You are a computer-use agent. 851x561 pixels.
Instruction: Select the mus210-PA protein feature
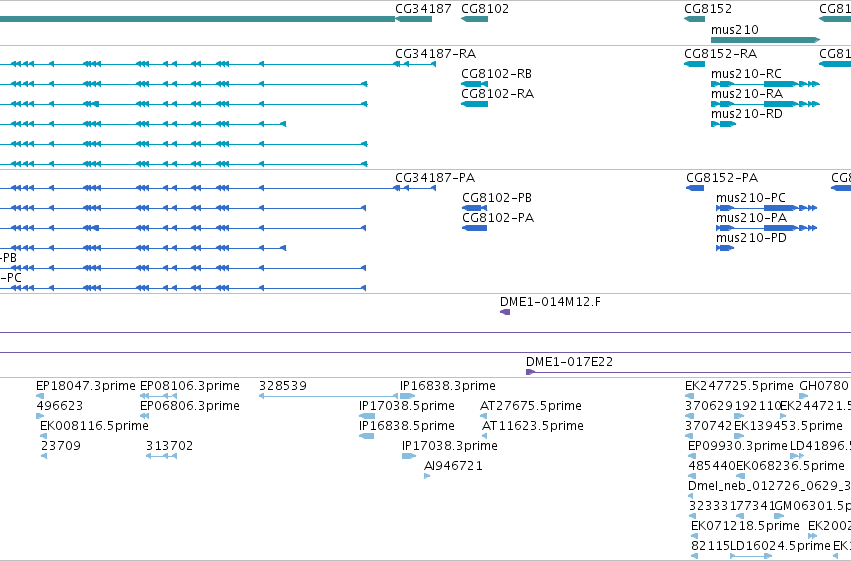[x=766, y=228]
